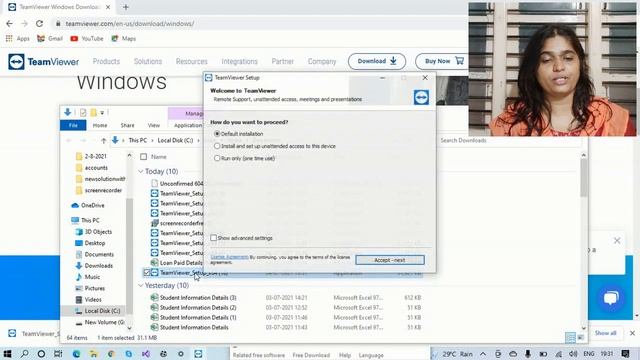This screenshot has height=360, width=640.
Task: Click the address bar URL
Action: pyautogui.click(x=130, y=24)
